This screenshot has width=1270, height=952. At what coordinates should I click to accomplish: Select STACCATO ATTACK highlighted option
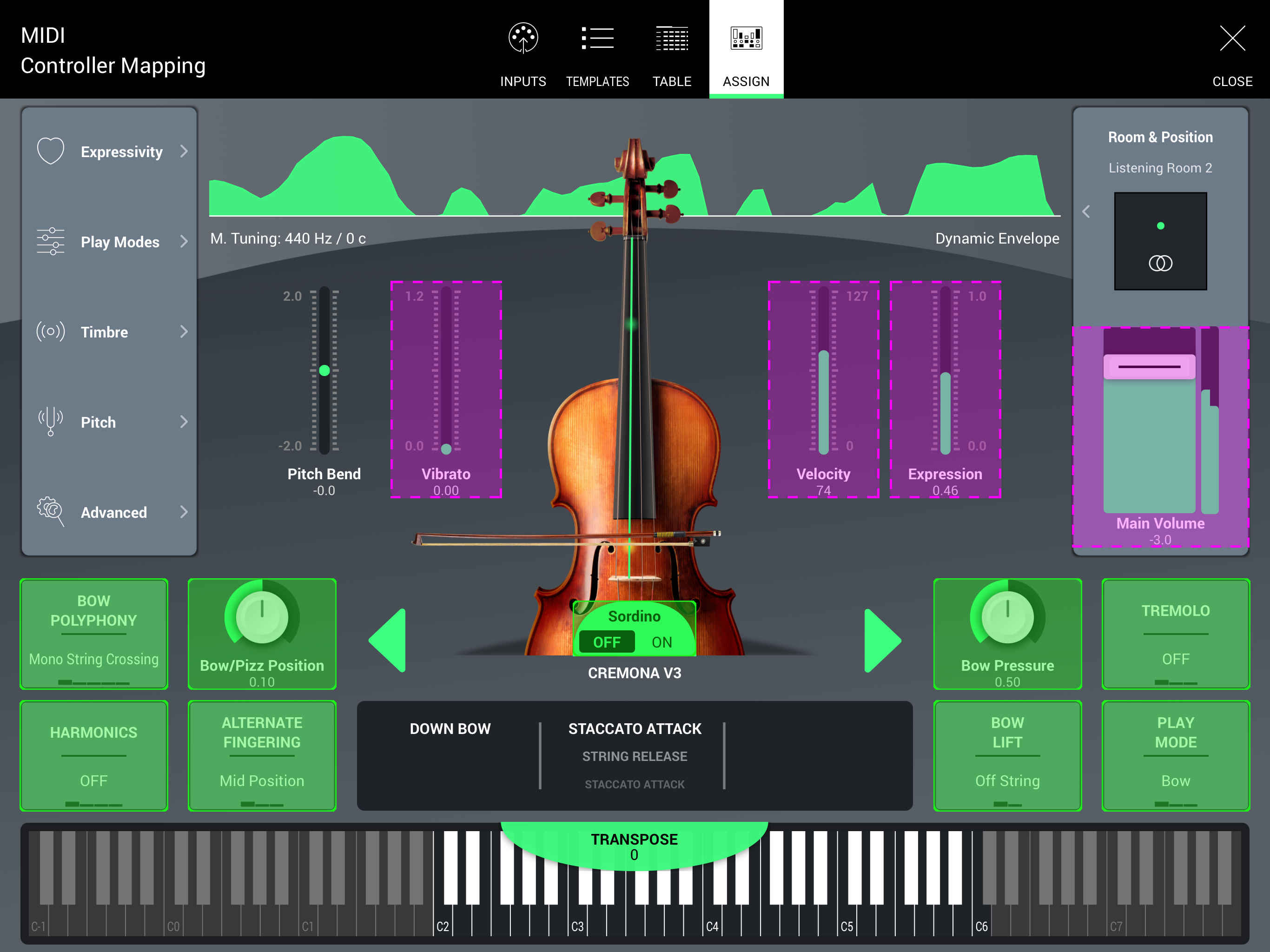point(635,728)
